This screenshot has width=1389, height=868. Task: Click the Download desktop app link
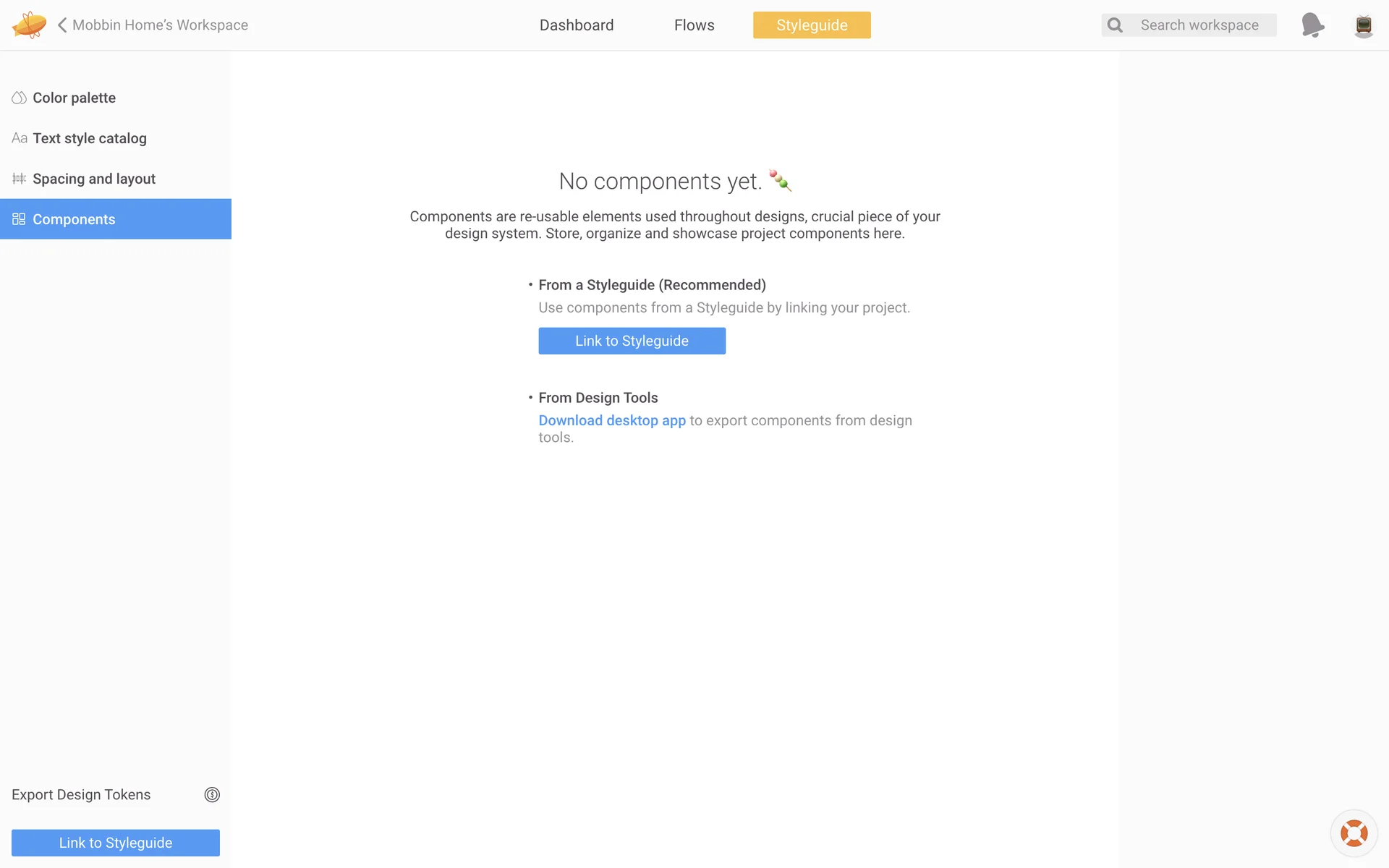(612, 420)
